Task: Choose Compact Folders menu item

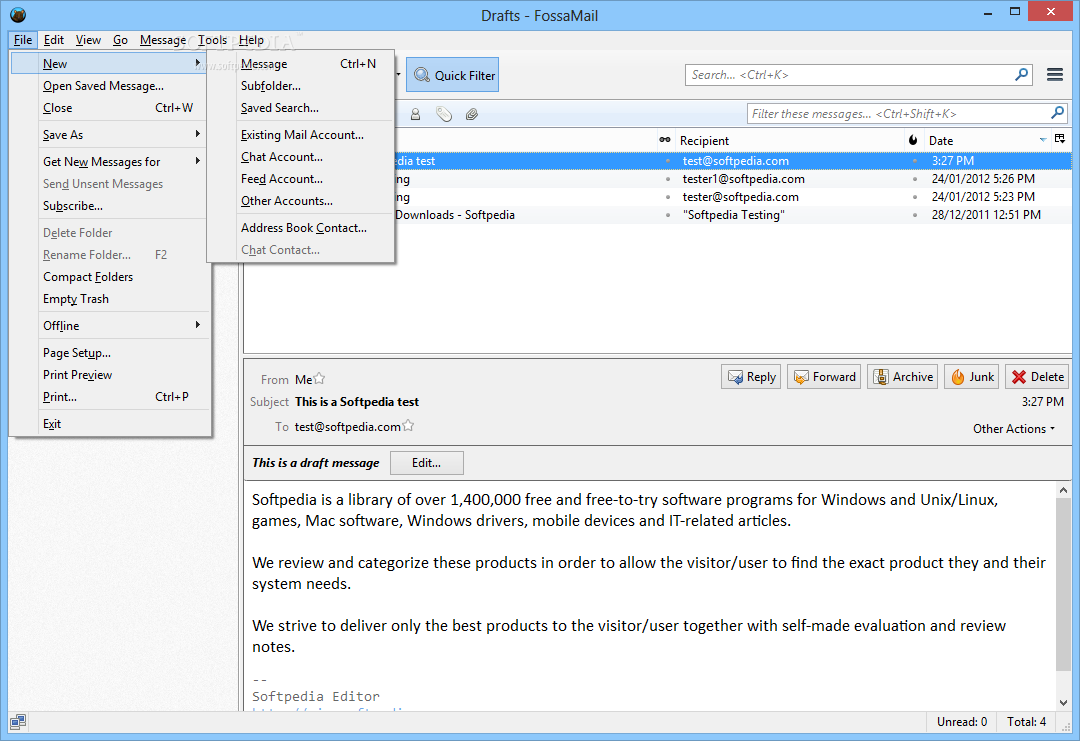Action: pyautogui.click(x=110, y=276)
